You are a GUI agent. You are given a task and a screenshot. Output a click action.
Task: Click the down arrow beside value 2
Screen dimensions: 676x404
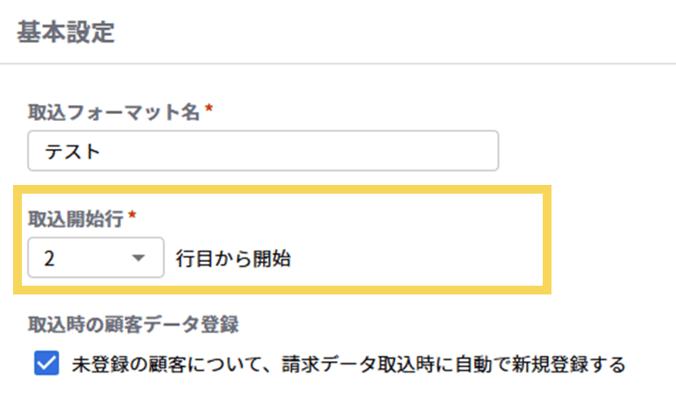pos(138,259)
